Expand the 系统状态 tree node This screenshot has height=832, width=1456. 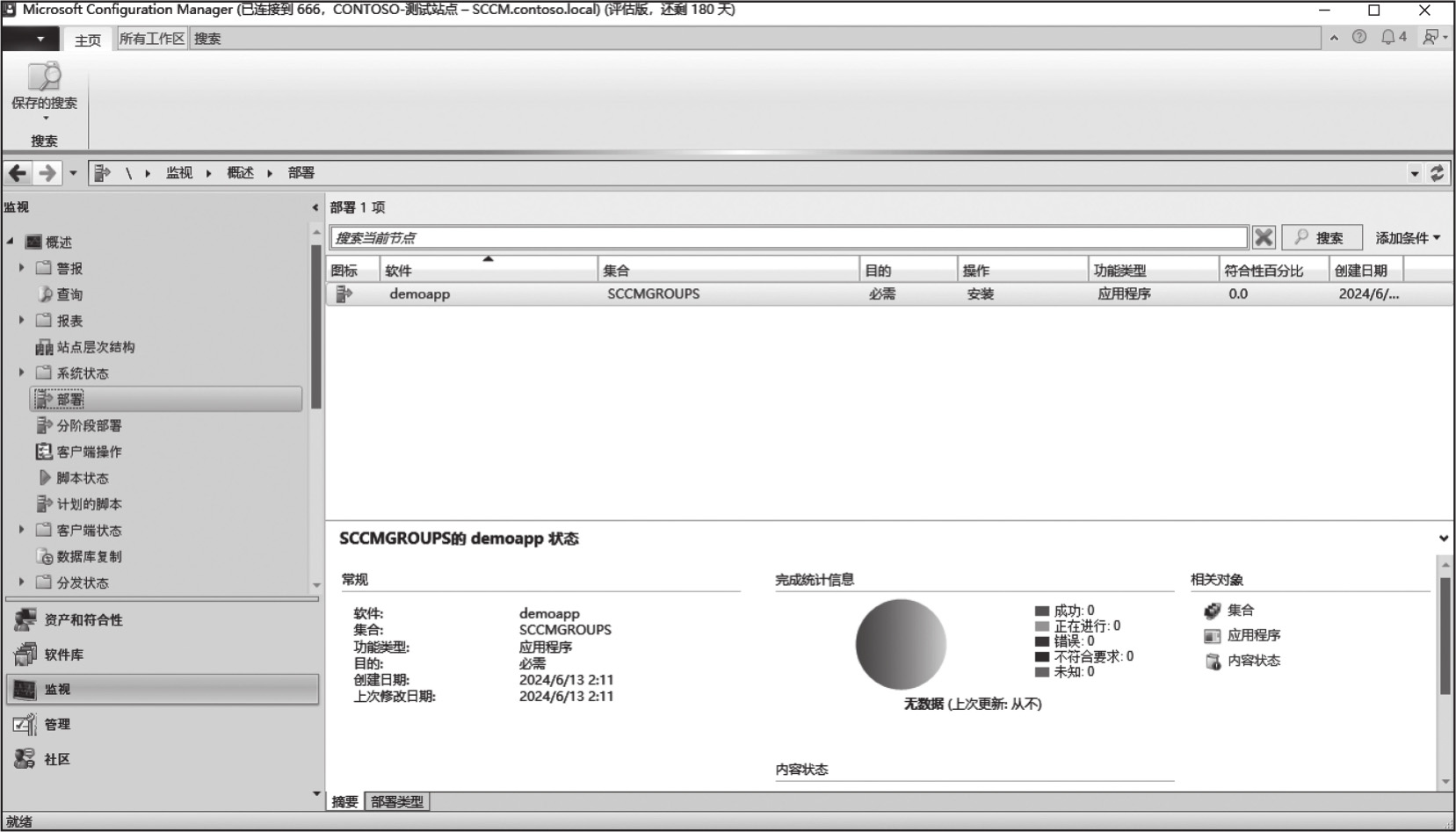(22, 373)
